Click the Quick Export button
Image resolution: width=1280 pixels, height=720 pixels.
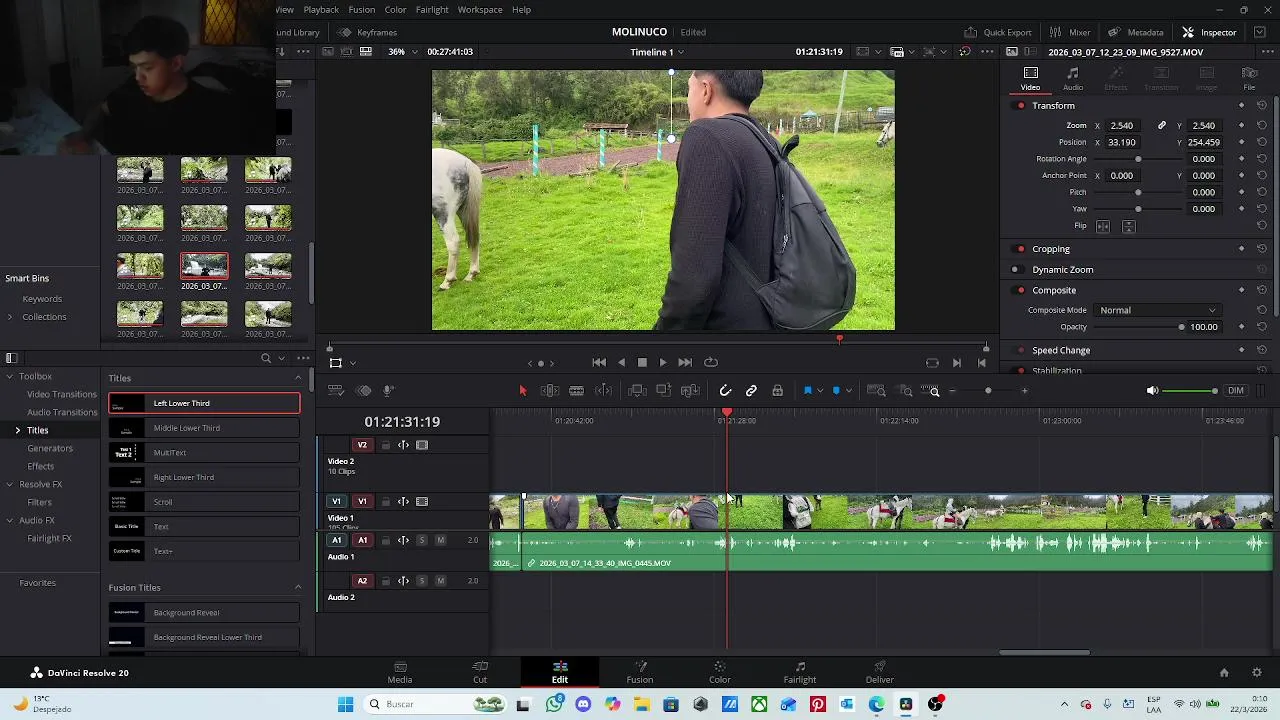click(x=998, y=32)
